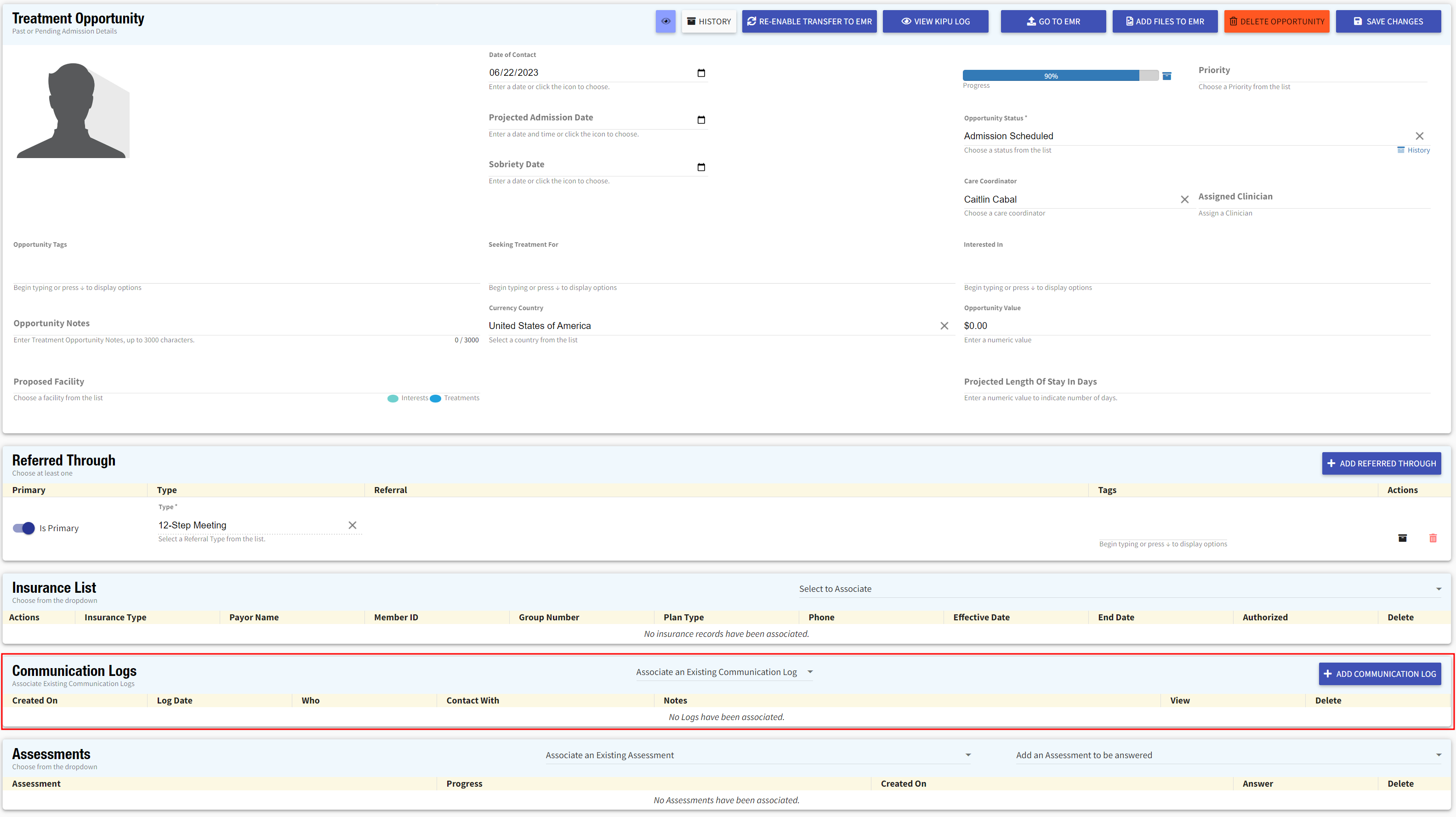Click archive icon in Referred Through actions
1456x817 pixels.
coord(1402,538)
